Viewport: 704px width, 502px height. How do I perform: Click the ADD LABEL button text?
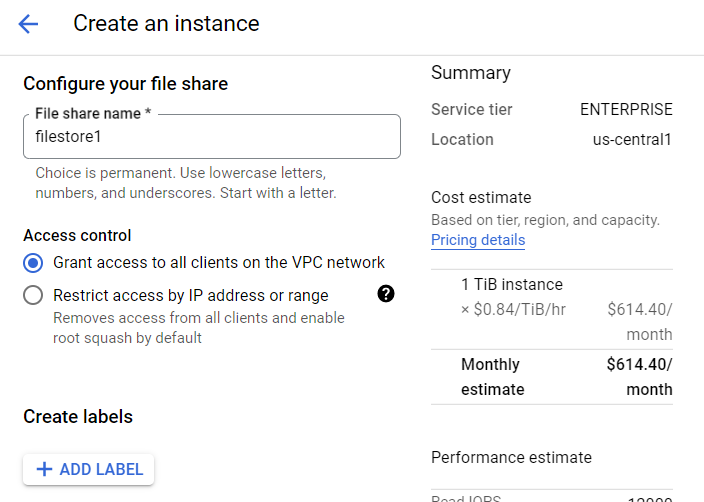click(101, 469)
